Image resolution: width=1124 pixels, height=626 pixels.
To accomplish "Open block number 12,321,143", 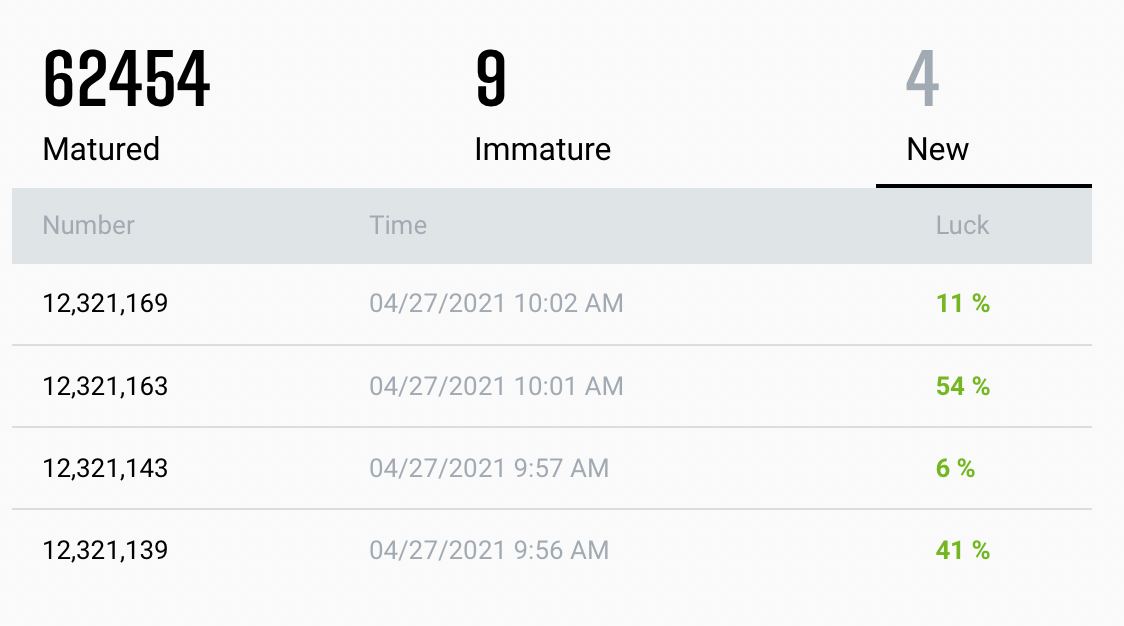I will (x=105, y=468).
